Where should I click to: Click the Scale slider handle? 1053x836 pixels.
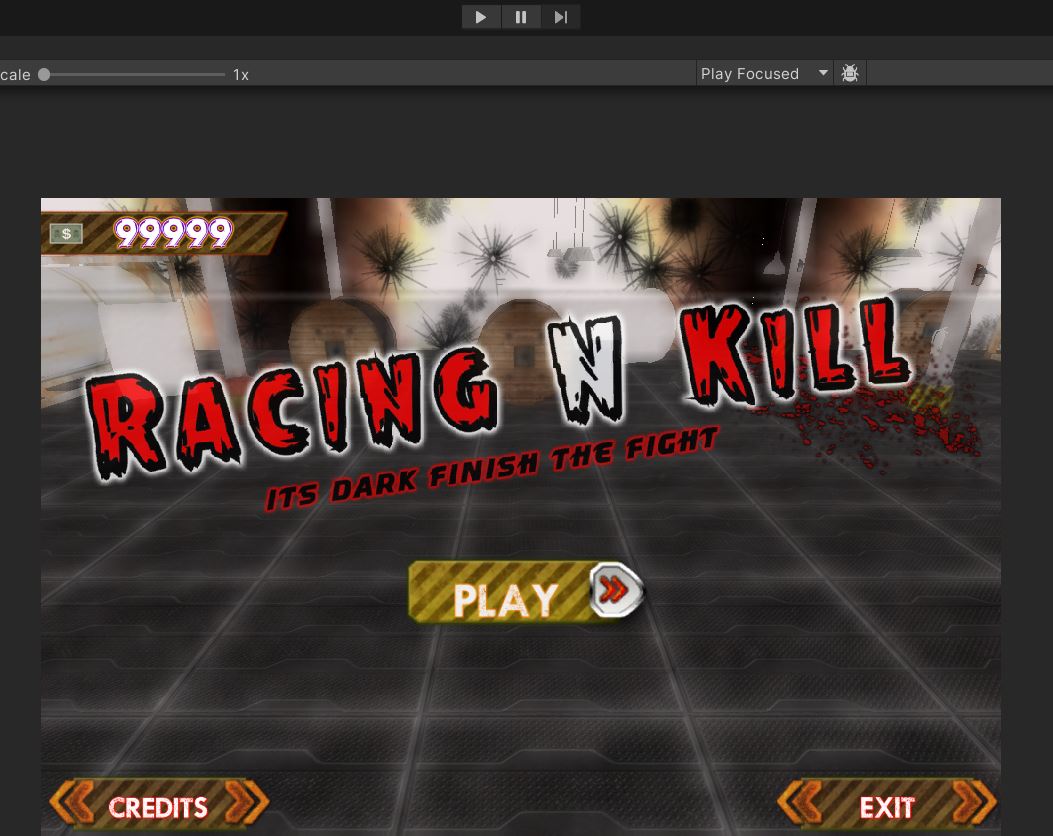[x=44, y=74]
